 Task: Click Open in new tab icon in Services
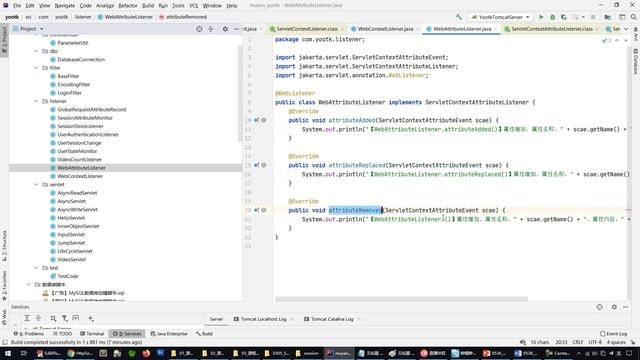click(76, 318)
